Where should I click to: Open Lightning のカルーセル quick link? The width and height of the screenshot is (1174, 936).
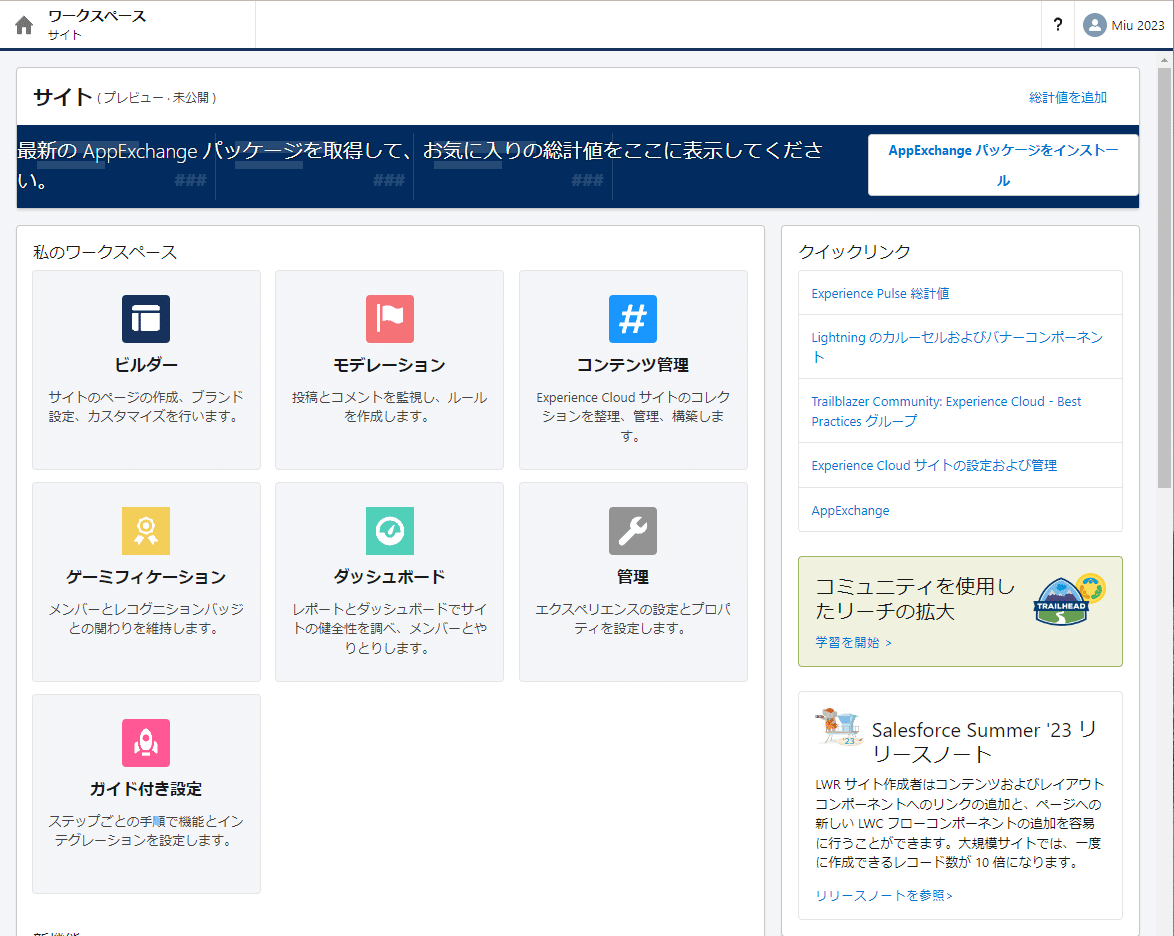coord(957,347)
